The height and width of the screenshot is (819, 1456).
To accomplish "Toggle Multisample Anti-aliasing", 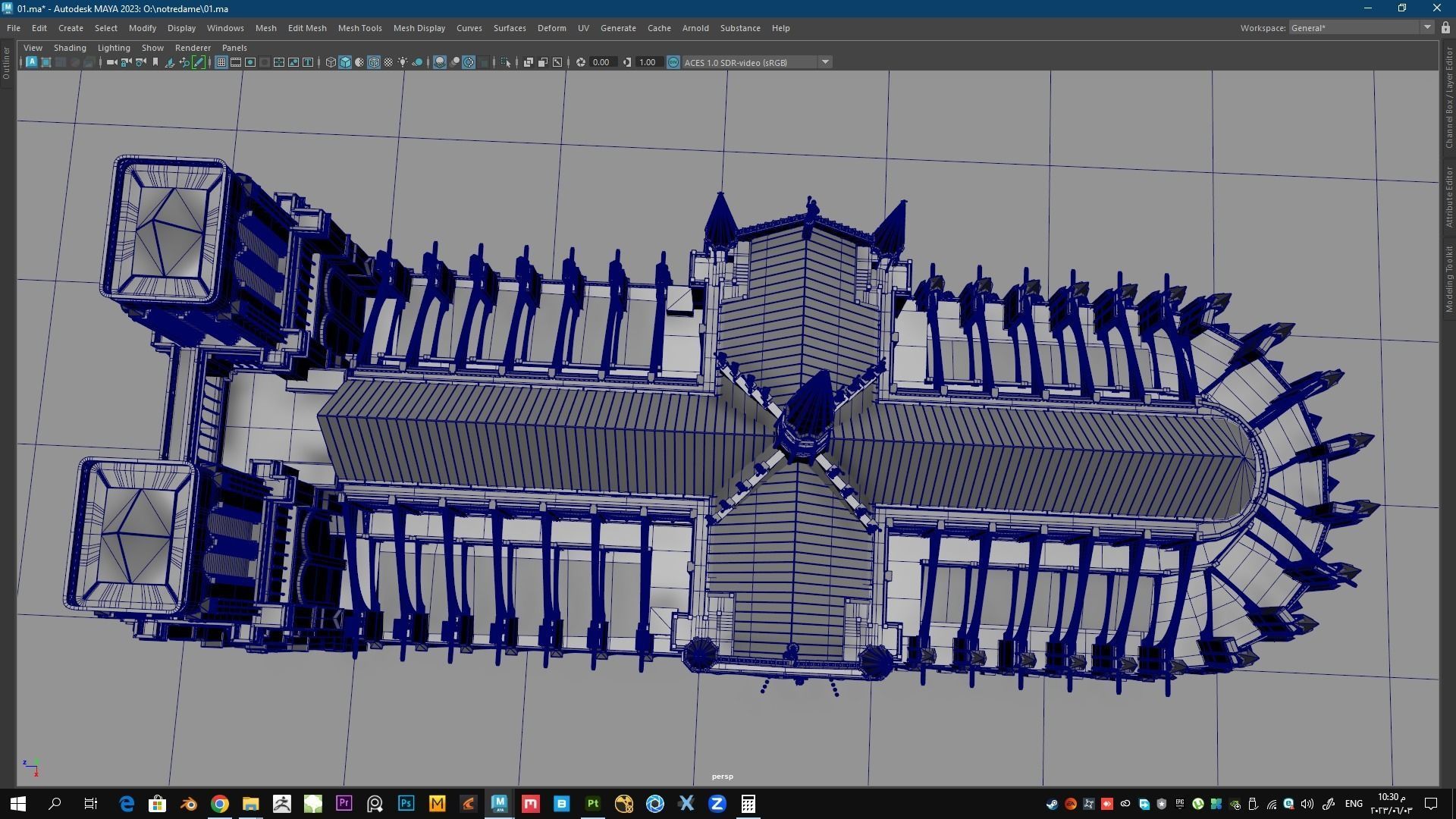I will point(469,62).
